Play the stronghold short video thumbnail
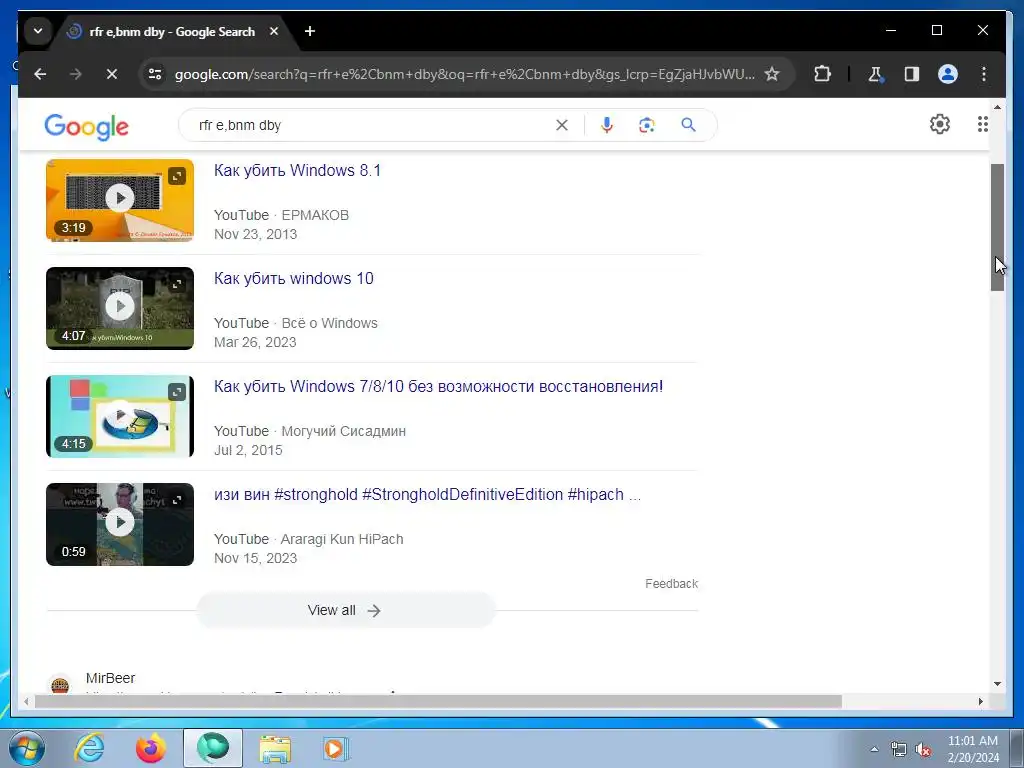1024x768 pixels. click(120, 524)
